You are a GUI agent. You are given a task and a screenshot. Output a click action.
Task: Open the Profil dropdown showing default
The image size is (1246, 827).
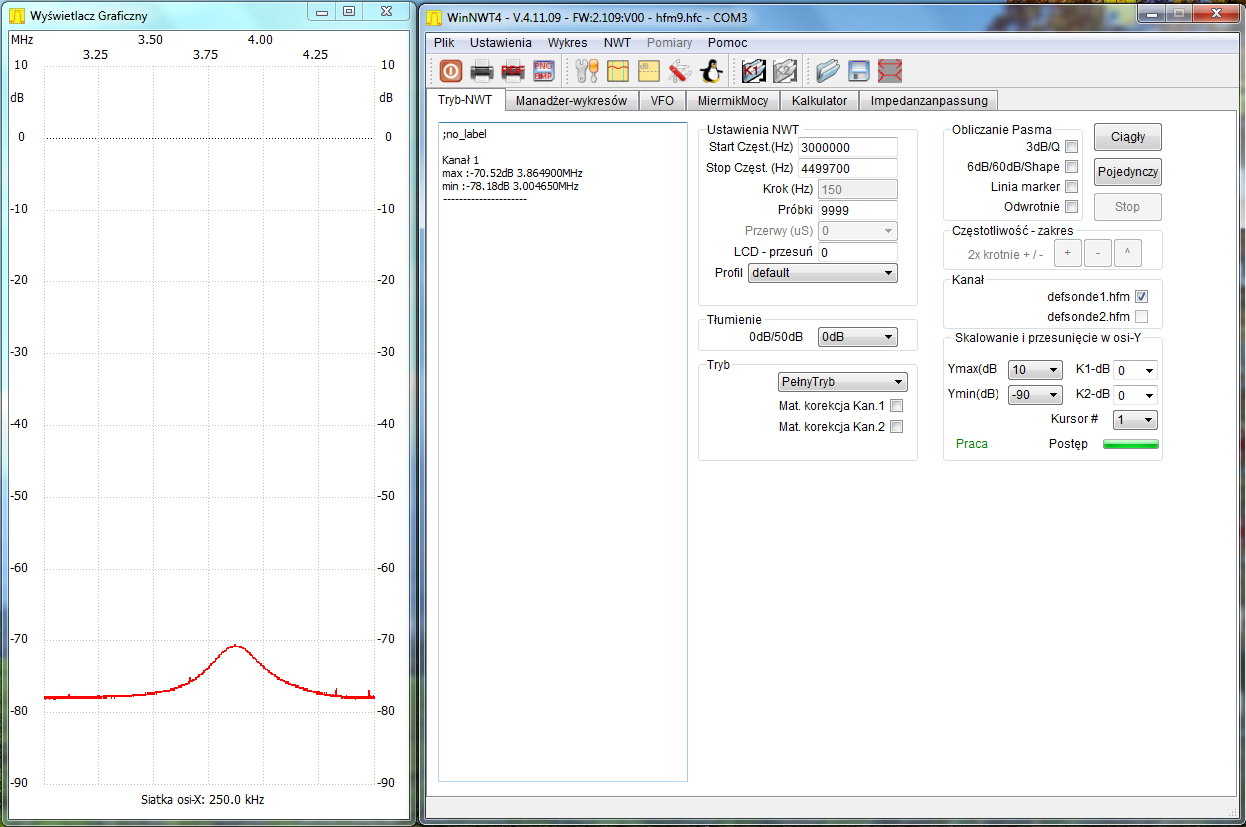pos(822,273)
